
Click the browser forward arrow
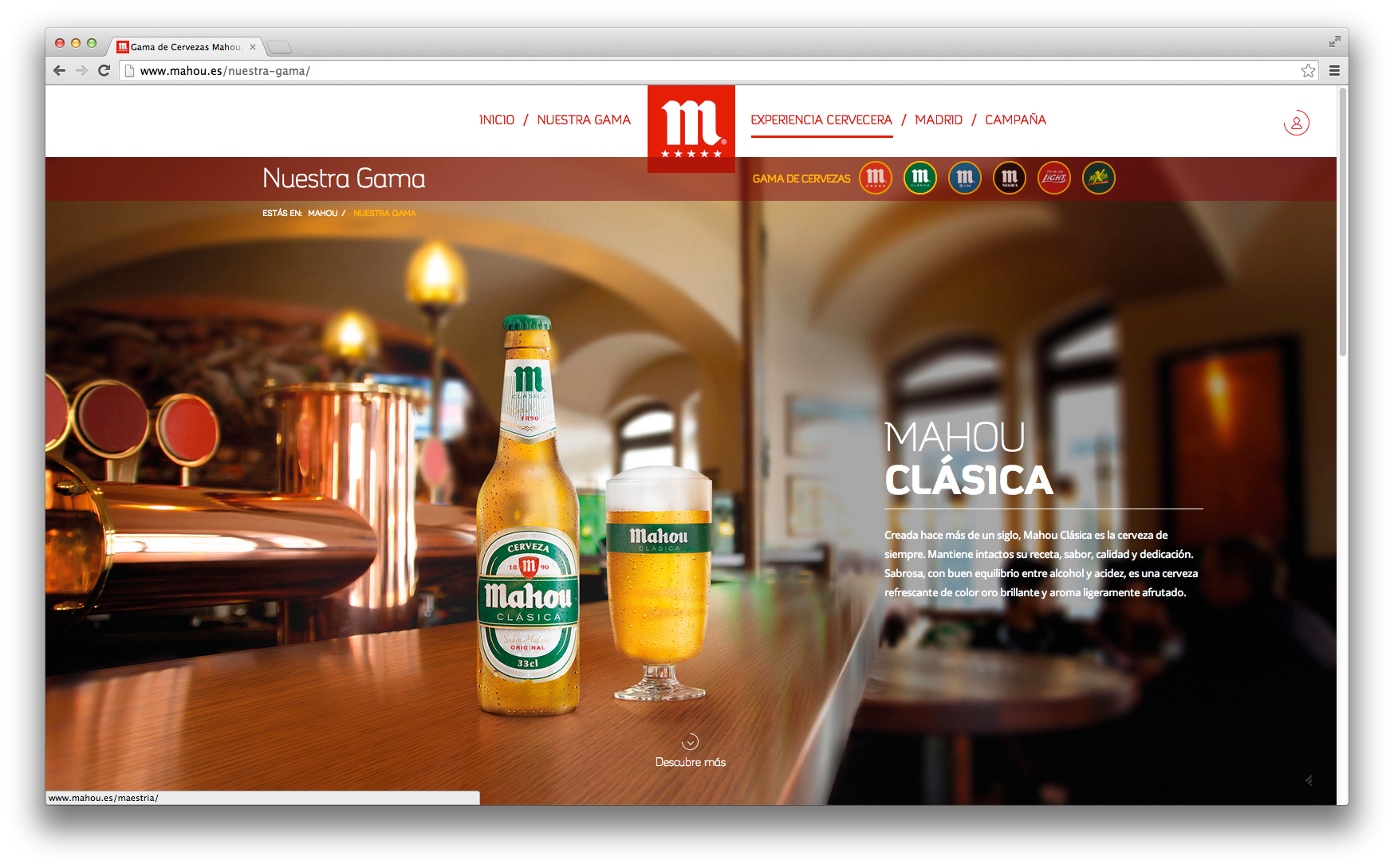click(x=81, y=70)
